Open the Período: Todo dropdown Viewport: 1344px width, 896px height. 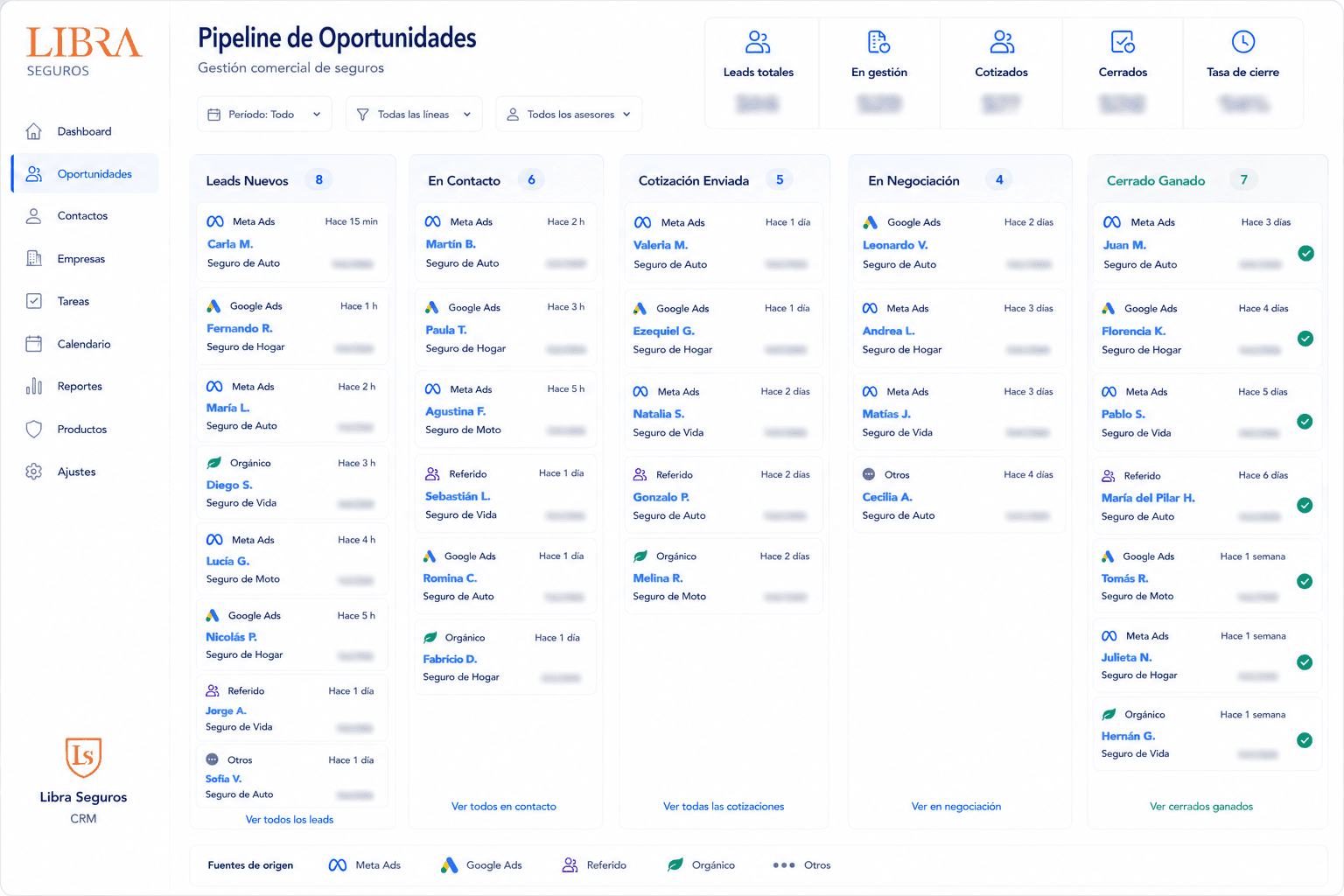(264, 115)
